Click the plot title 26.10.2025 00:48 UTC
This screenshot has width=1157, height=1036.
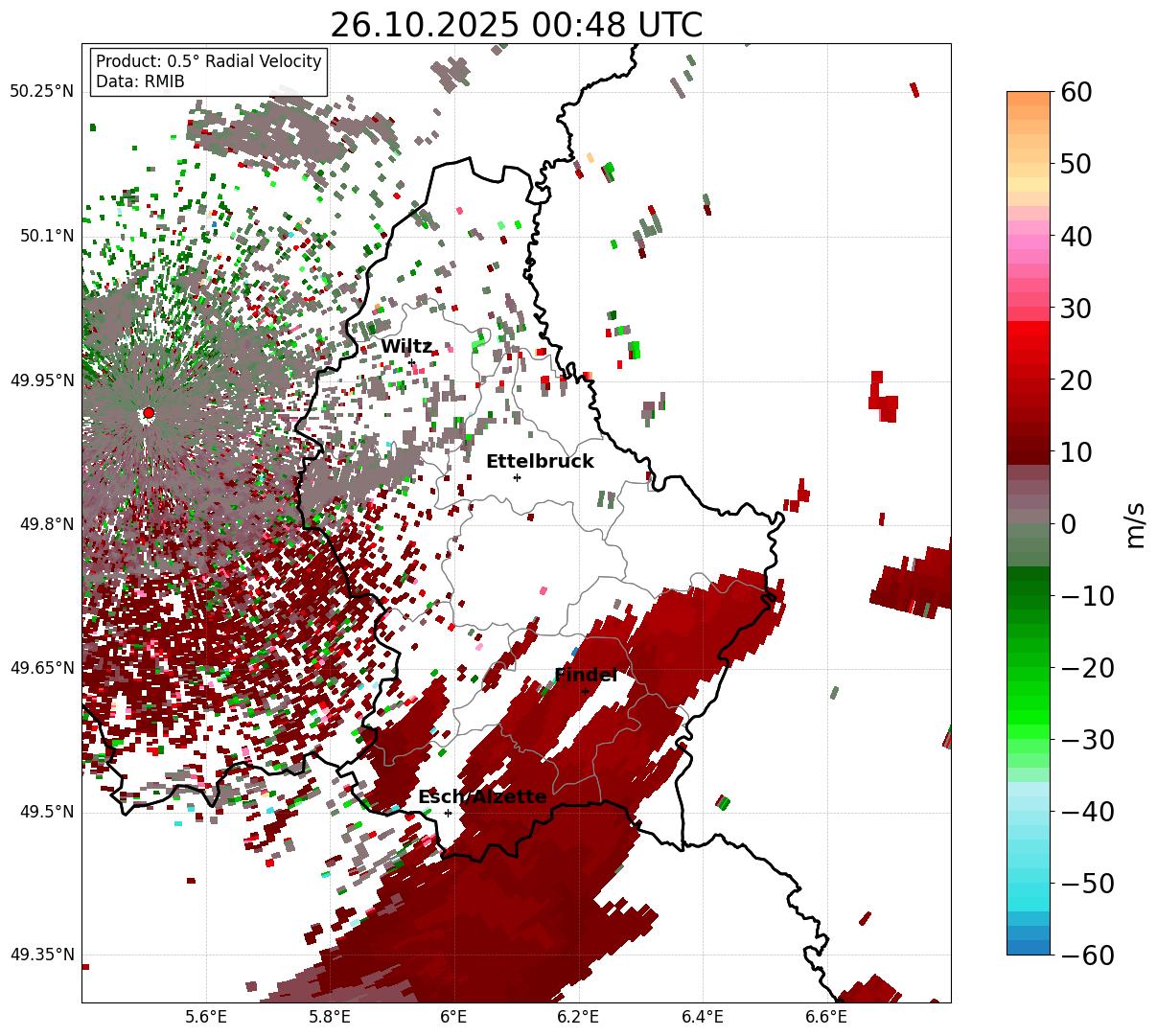tap(516, 25)
